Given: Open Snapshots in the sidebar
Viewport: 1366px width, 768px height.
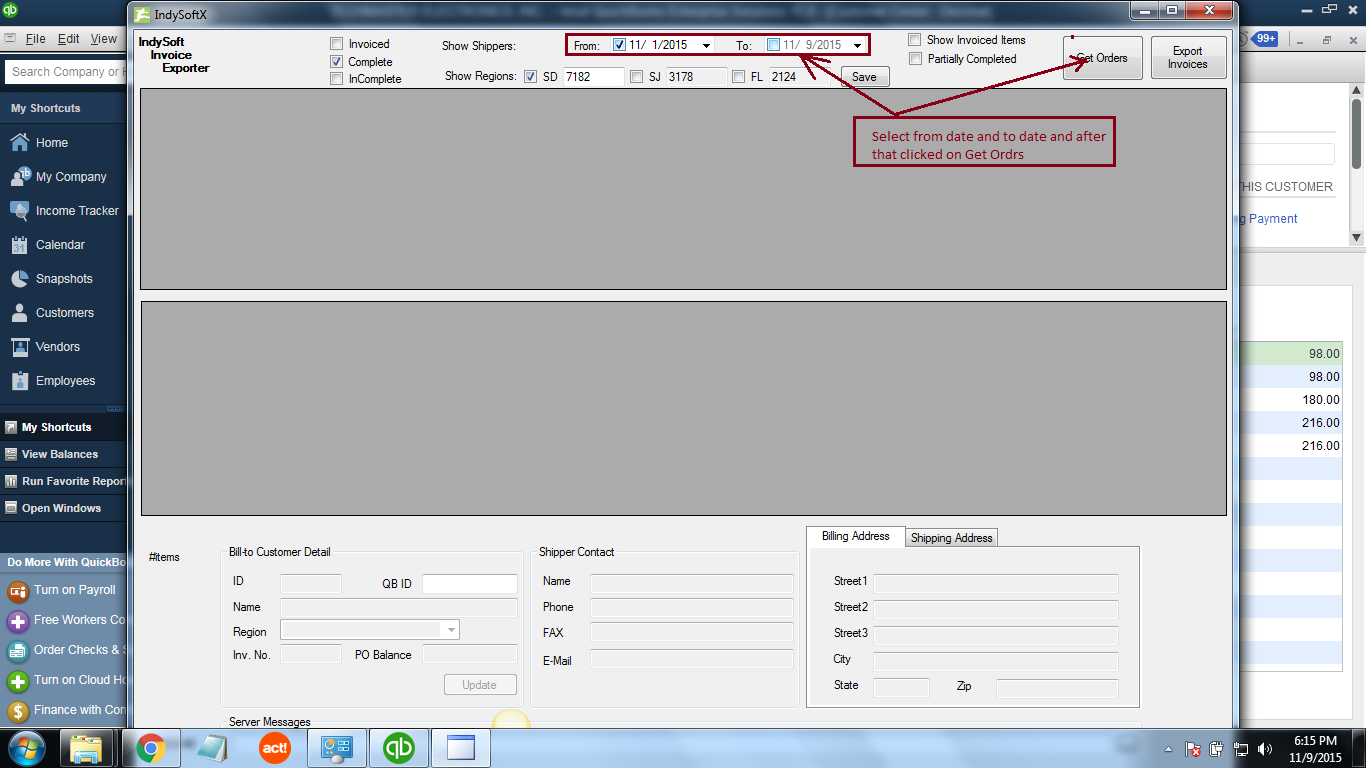Looking at the screenshot, I should coord(63,279).
